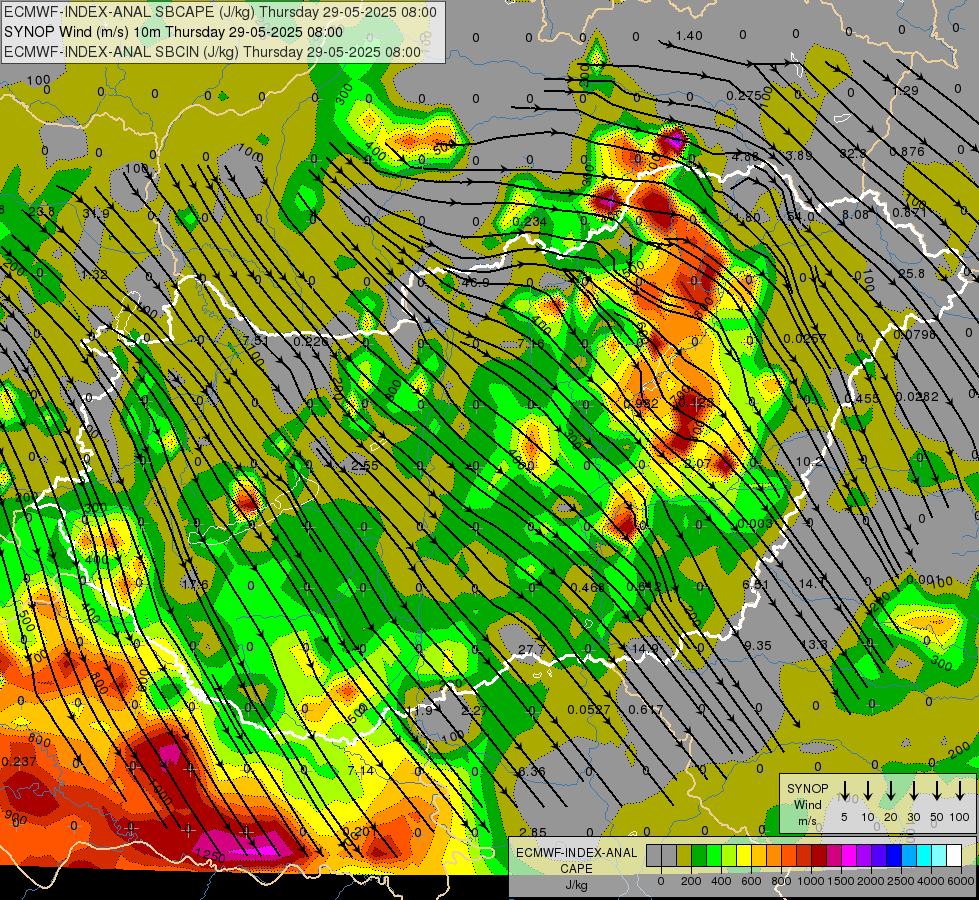Pick the bright magenta swatch after the 1500 tick
Screen dimensions: 979x900
pos(849,855)
